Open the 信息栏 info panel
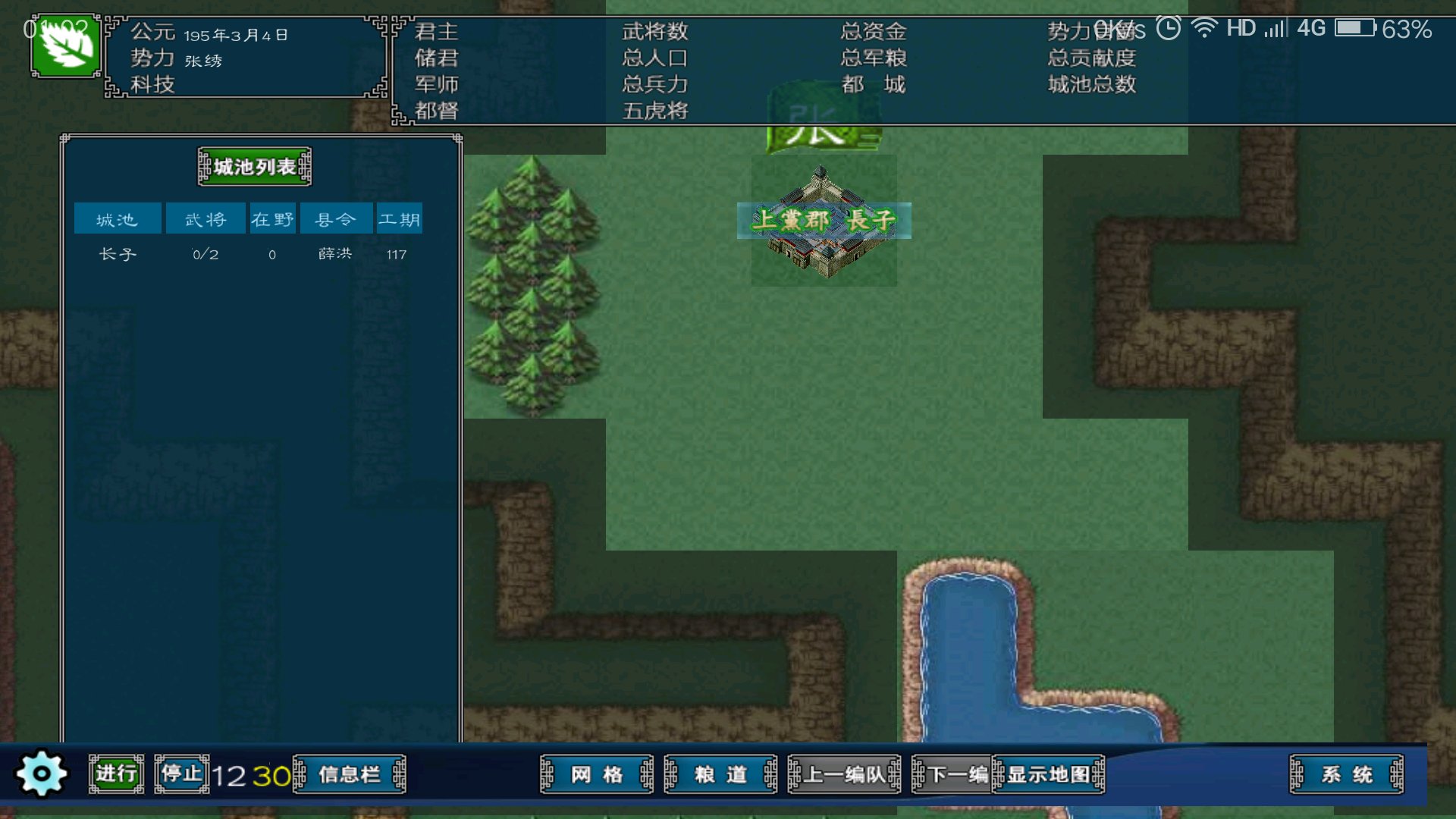 [350, 774]
